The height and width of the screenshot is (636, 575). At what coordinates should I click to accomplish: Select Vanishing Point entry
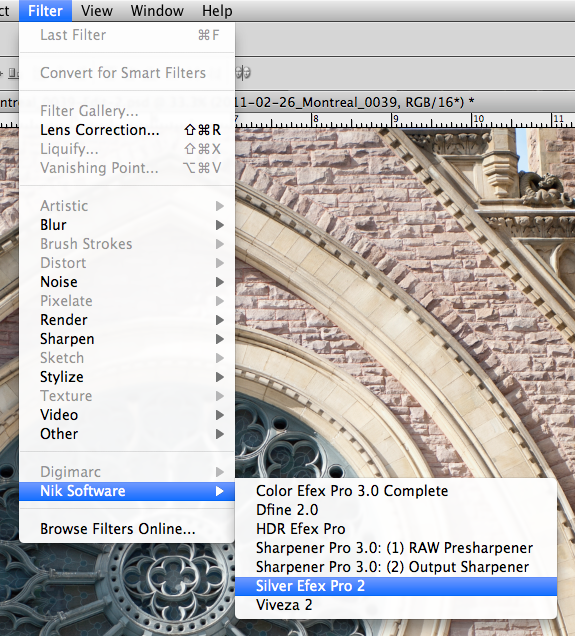click(127, 168)
